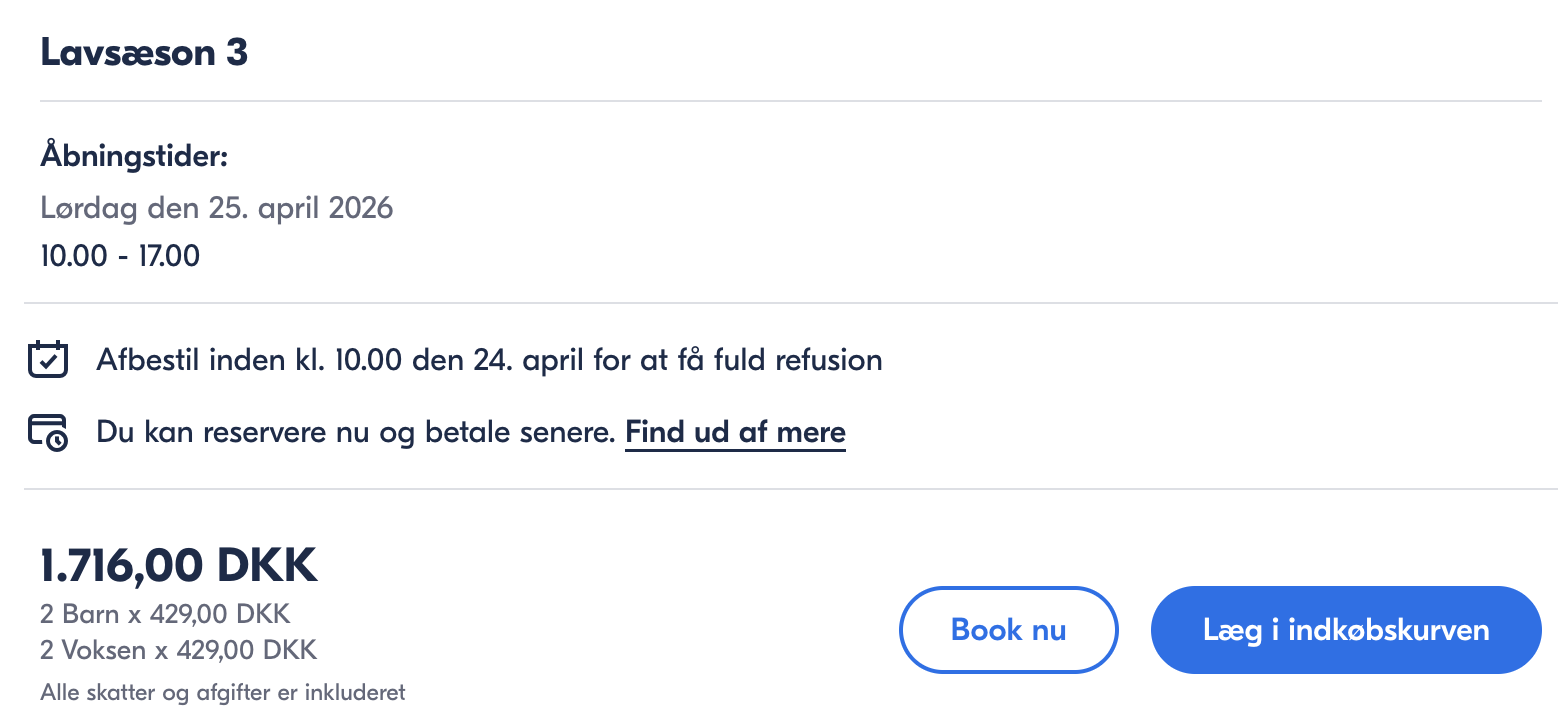Click the '2 Voksen x 429,00 DKK' line
1558x718 pixels.
[x=178, y=651]
